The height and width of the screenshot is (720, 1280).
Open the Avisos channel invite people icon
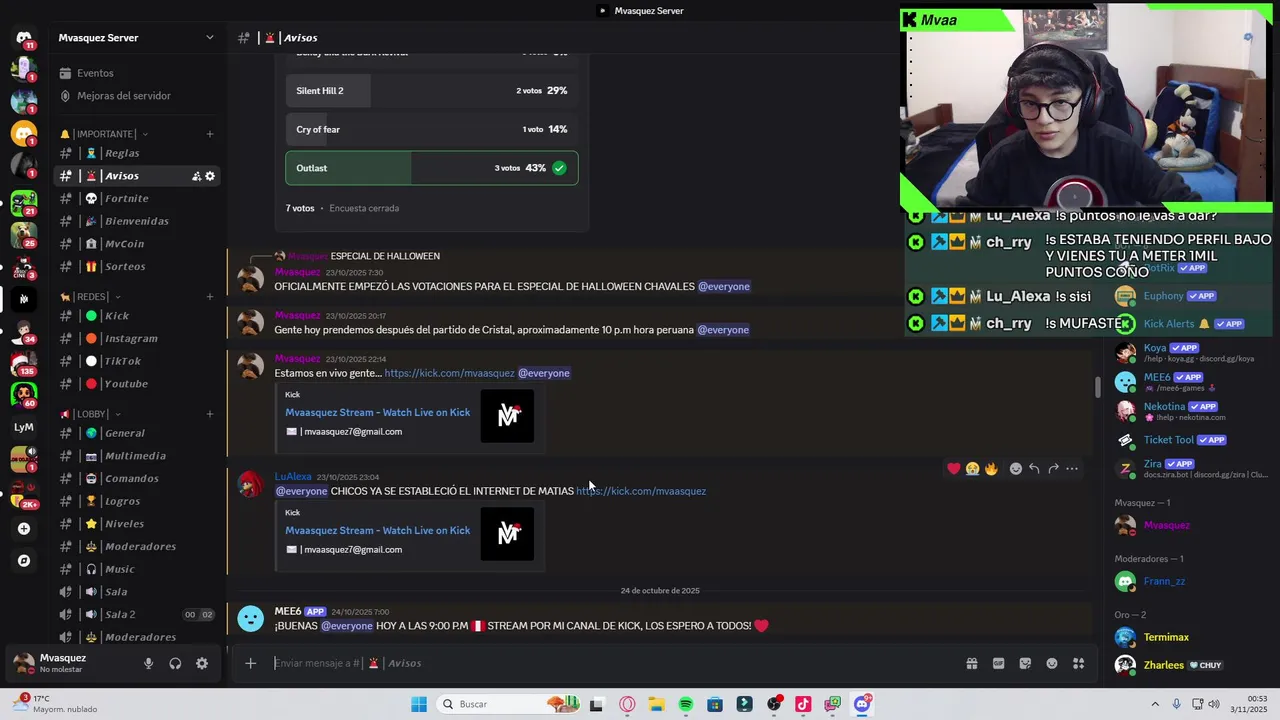196,176
